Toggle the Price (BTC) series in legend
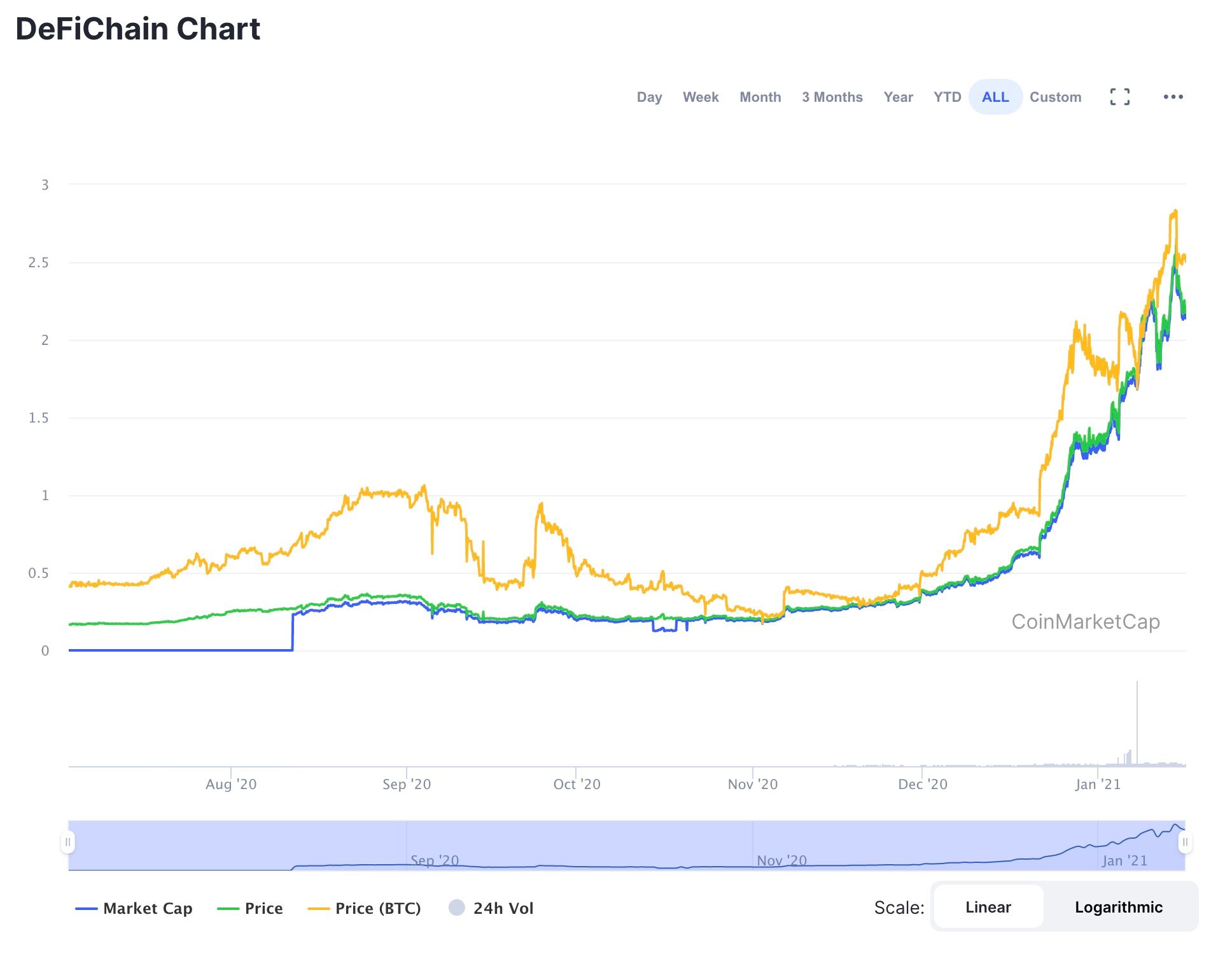The width and height of the screenshot is (1232, 980). coord(364,908)
